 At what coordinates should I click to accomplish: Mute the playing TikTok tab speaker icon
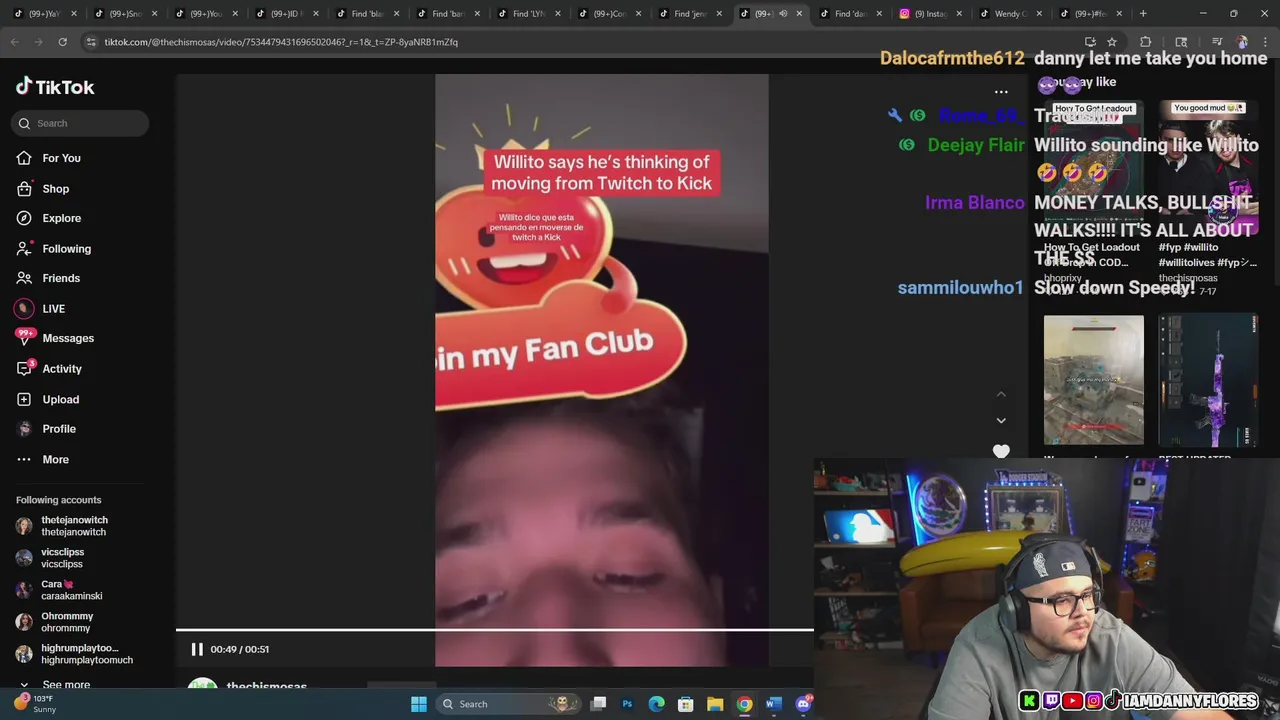click(x=783, y=14)
